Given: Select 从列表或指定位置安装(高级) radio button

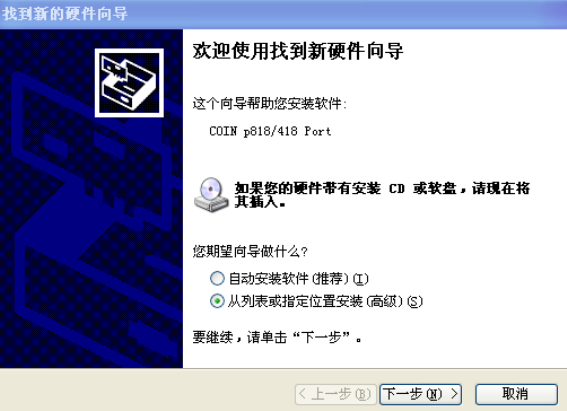Looking at the screenshot, I should click(x=217, y=301).
